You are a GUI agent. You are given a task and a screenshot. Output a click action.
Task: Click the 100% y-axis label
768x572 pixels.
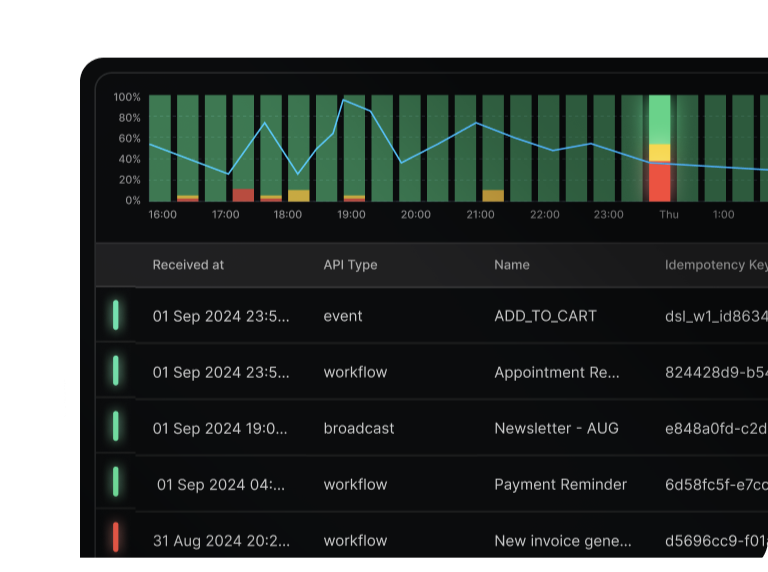(x=127, y=97)
